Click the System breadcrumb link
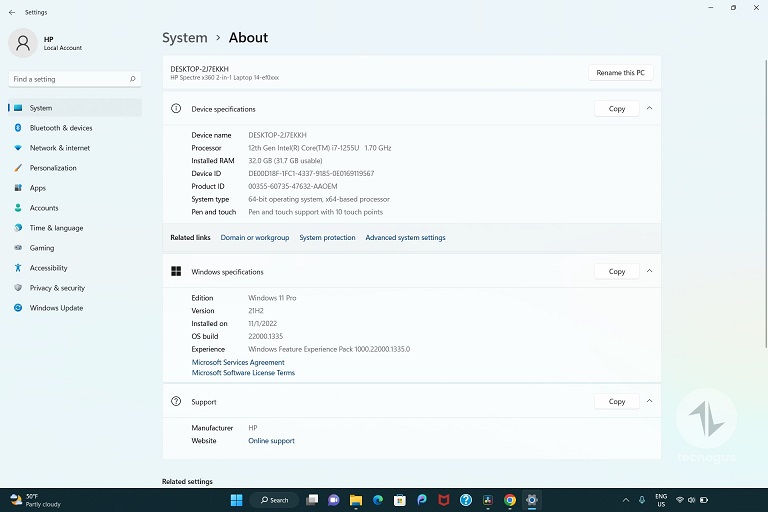Viewport: 768px width, 512px height. click(x=185, y=38)
